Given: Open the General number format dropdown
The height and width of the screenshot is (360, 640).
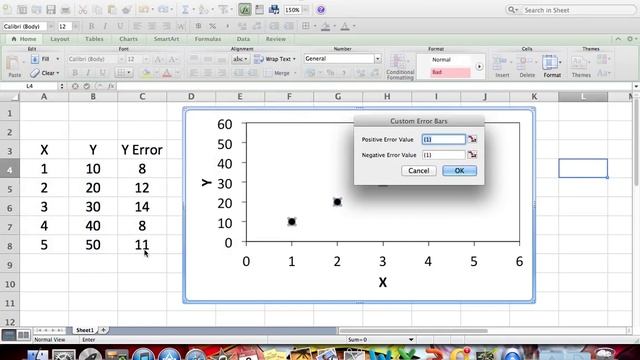Looking at the screenshot, I should point(378,59).
